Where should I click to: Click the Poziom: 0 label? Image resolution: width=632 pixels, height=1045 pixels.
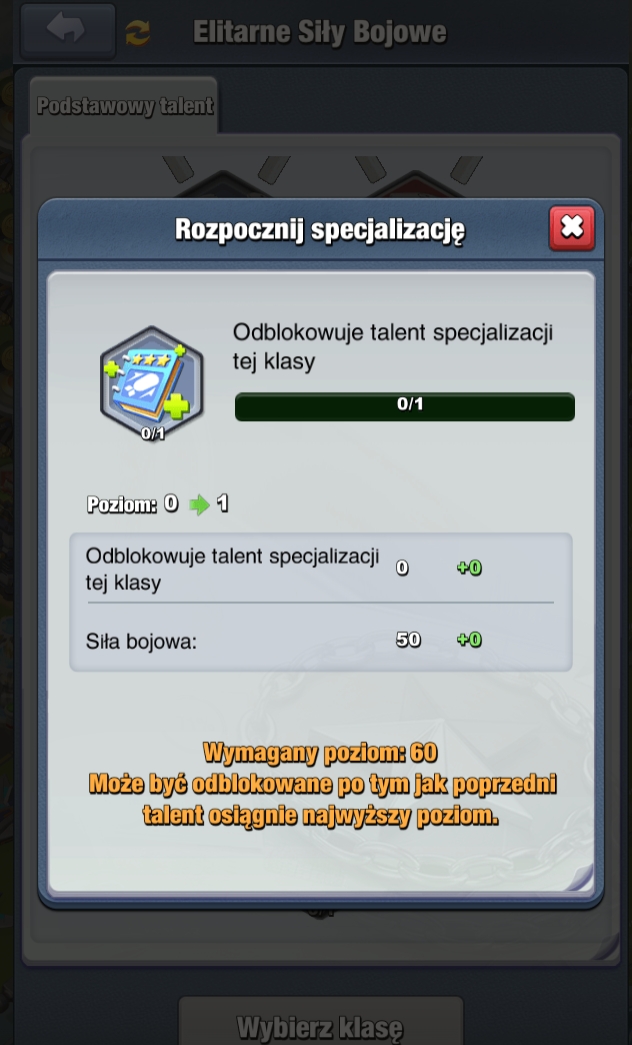[133, 505]
